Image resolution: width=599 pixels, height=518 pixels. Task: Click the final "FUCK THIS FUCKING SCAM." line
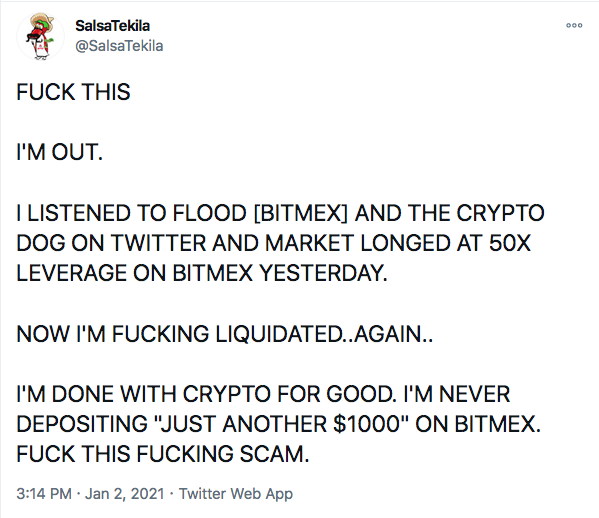pyautogui.click(x=163, y=454)
